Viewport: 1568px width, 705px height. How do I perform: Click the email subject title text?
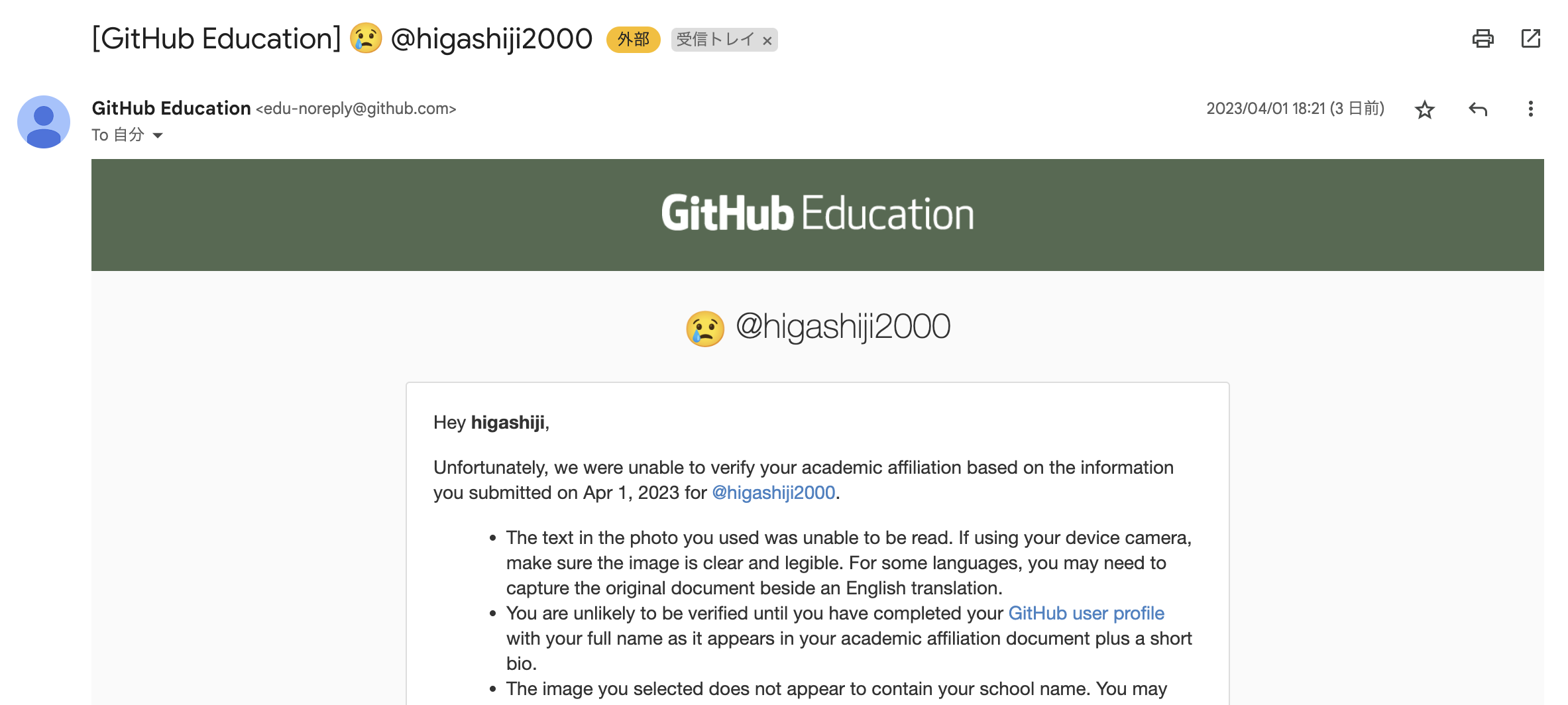(342, 38)
